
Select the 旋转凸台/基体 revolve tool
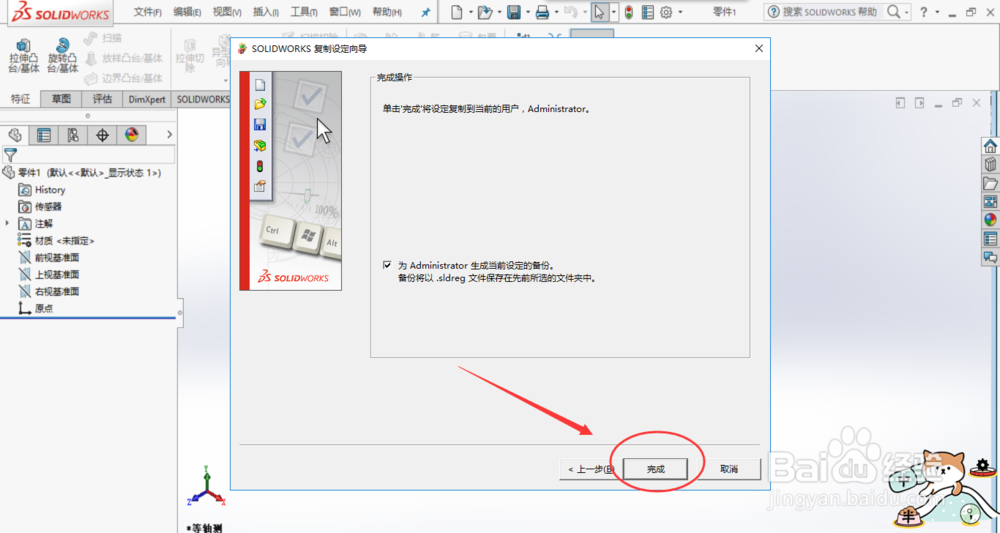(x=62, y=55)
